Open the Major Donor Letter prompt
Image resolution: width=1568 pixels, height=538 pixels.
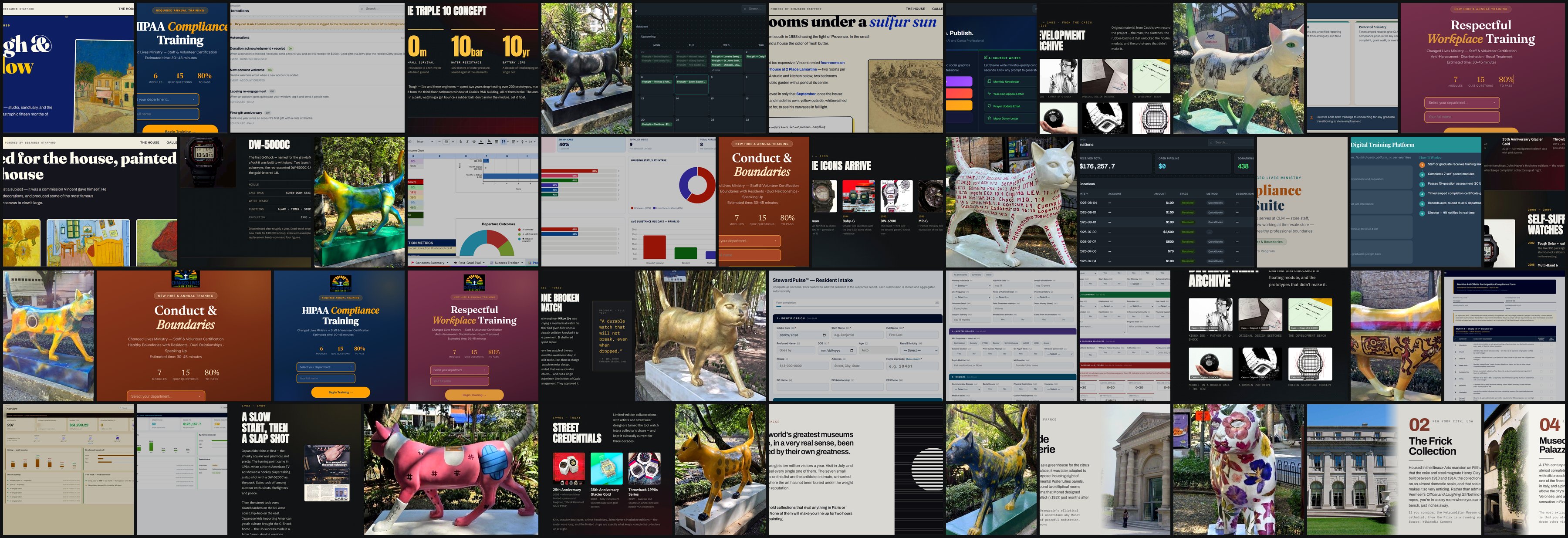1011,118
